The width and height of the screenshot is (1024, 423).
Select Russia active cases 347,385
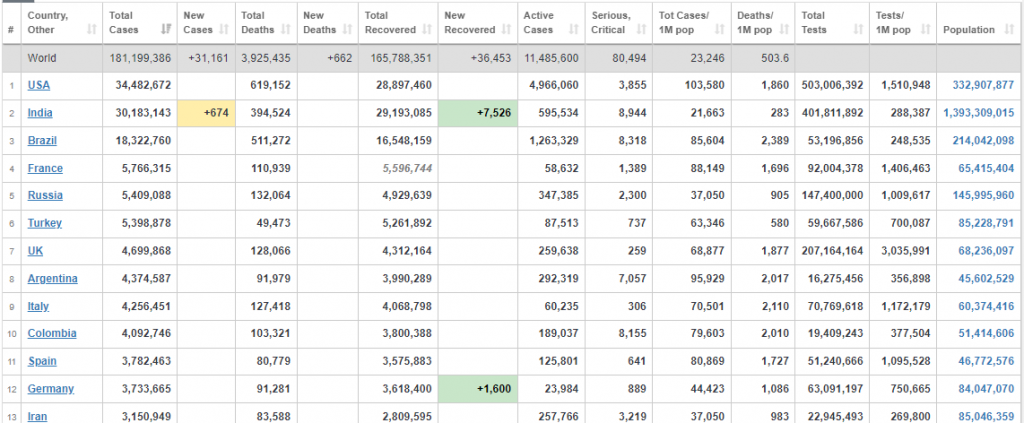[x=558, y=195]
